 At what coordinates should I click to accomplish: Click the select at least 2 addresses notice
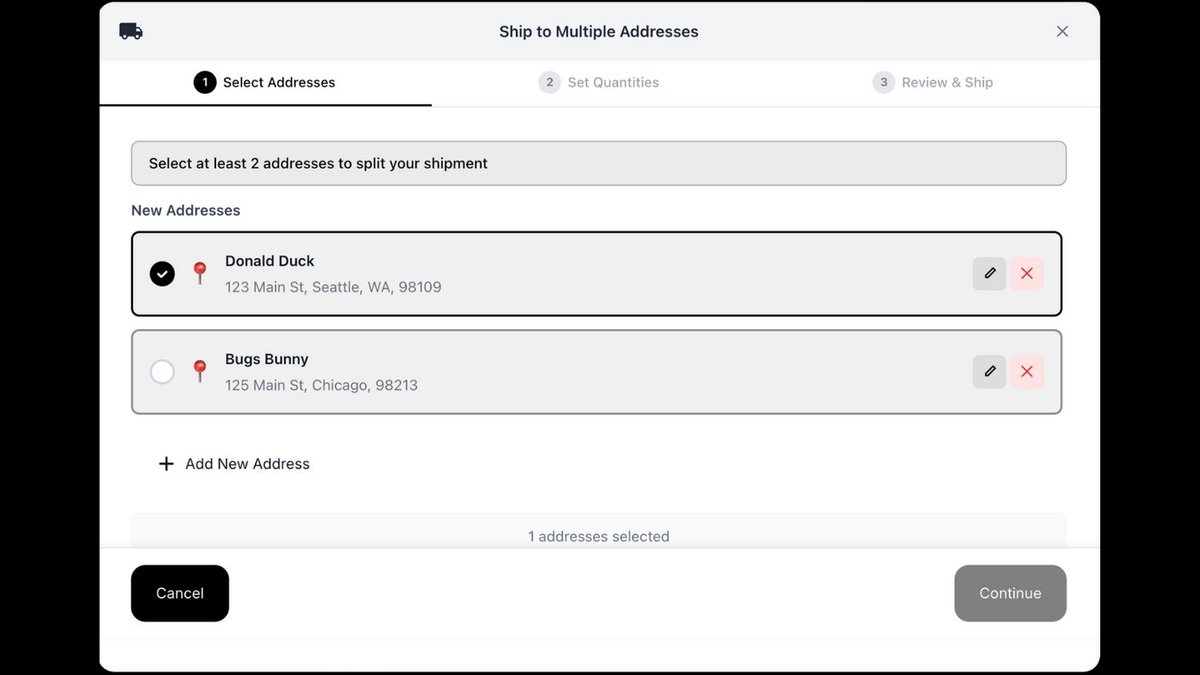point(599,163)
